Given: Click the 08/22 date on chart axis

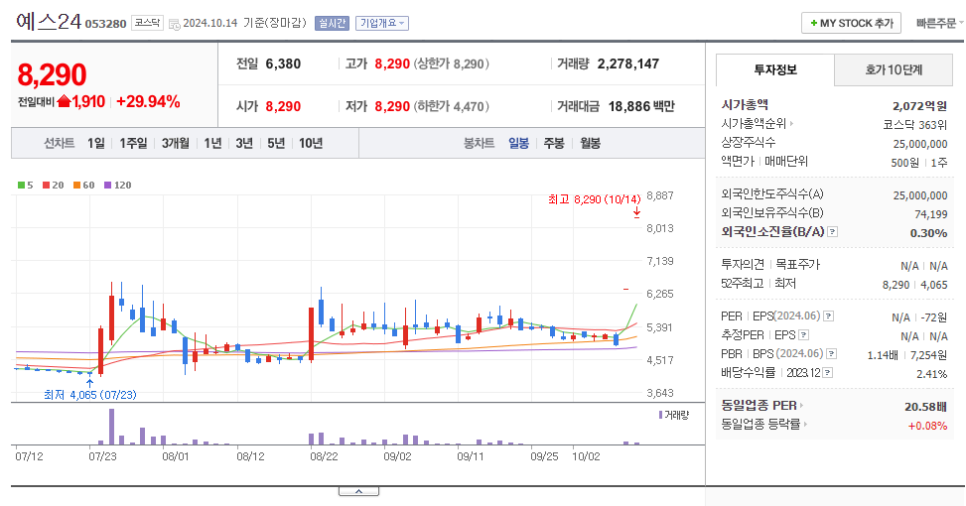Looking at the screenshot, I should [323, 457].
